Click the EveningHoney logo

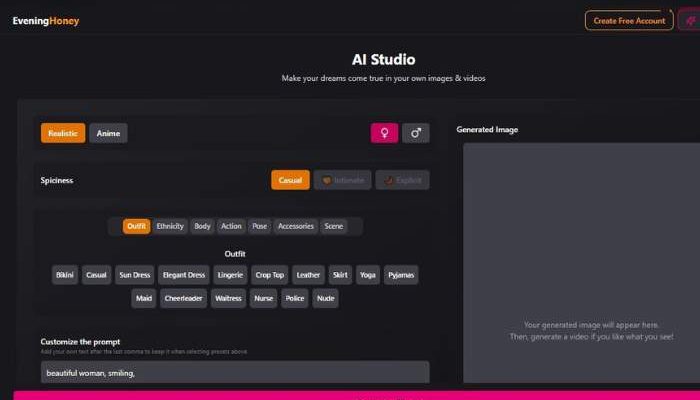[x=46, y=21]
